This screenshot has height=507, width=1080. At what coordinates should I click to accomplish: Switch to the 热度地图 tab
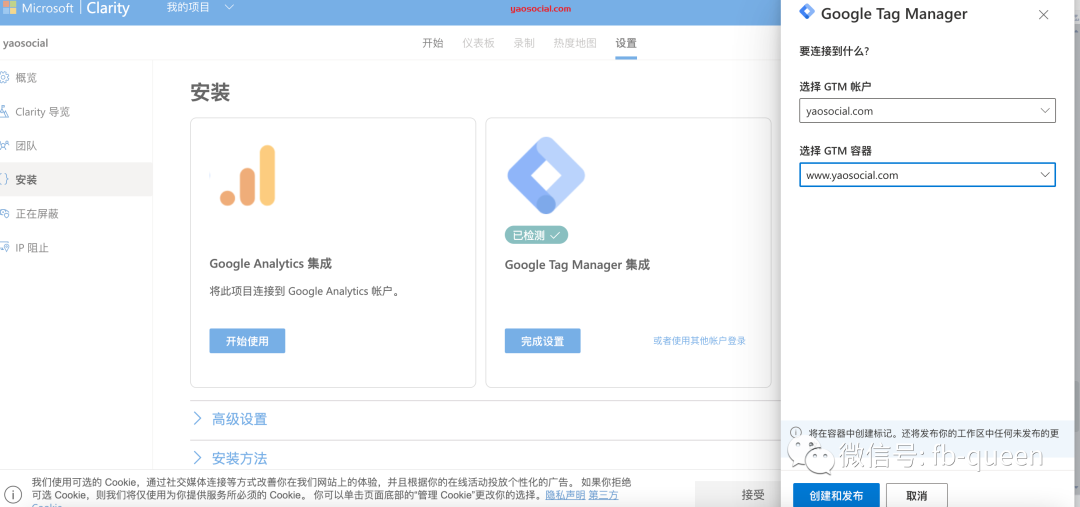point(574,43)
